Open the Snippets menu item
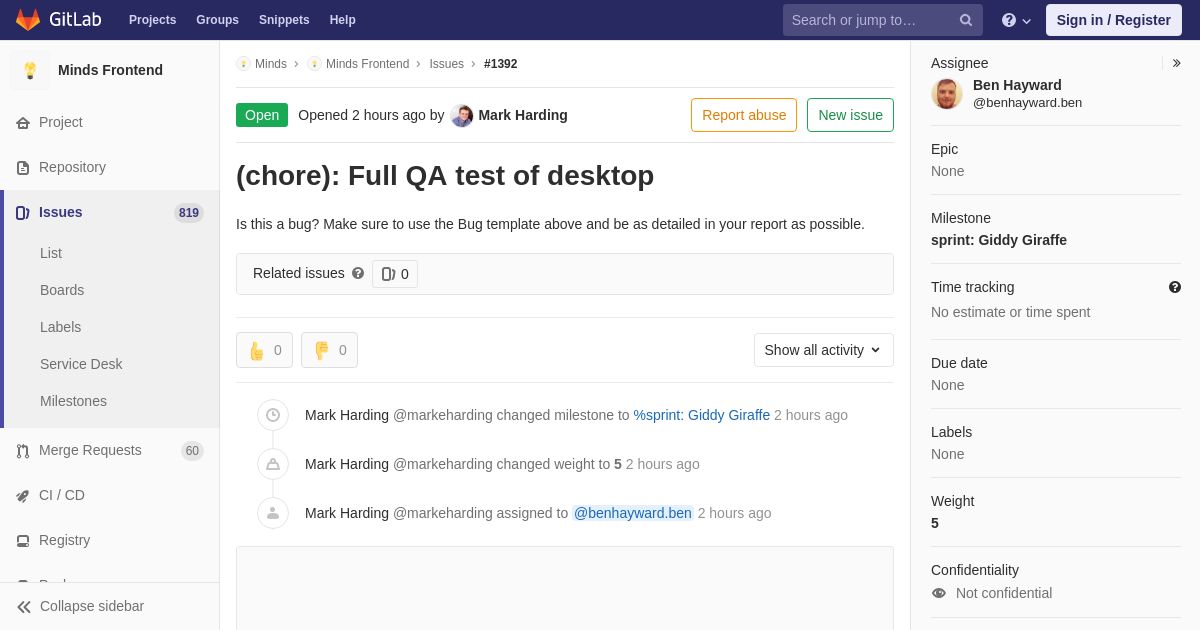Viewport: 1200px width, 630px height. 284,20
